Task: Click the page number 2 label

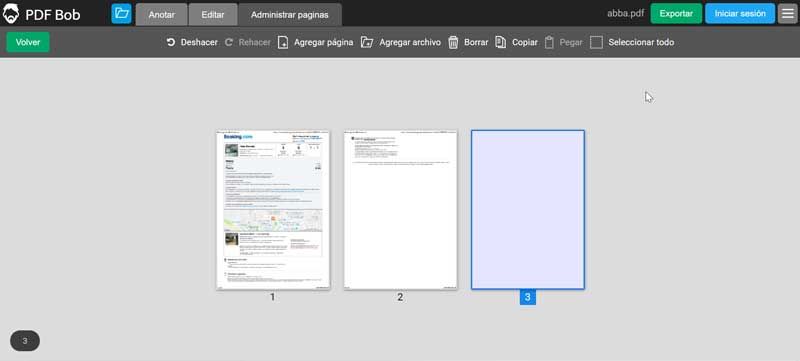Action: [x=400, y=297]
